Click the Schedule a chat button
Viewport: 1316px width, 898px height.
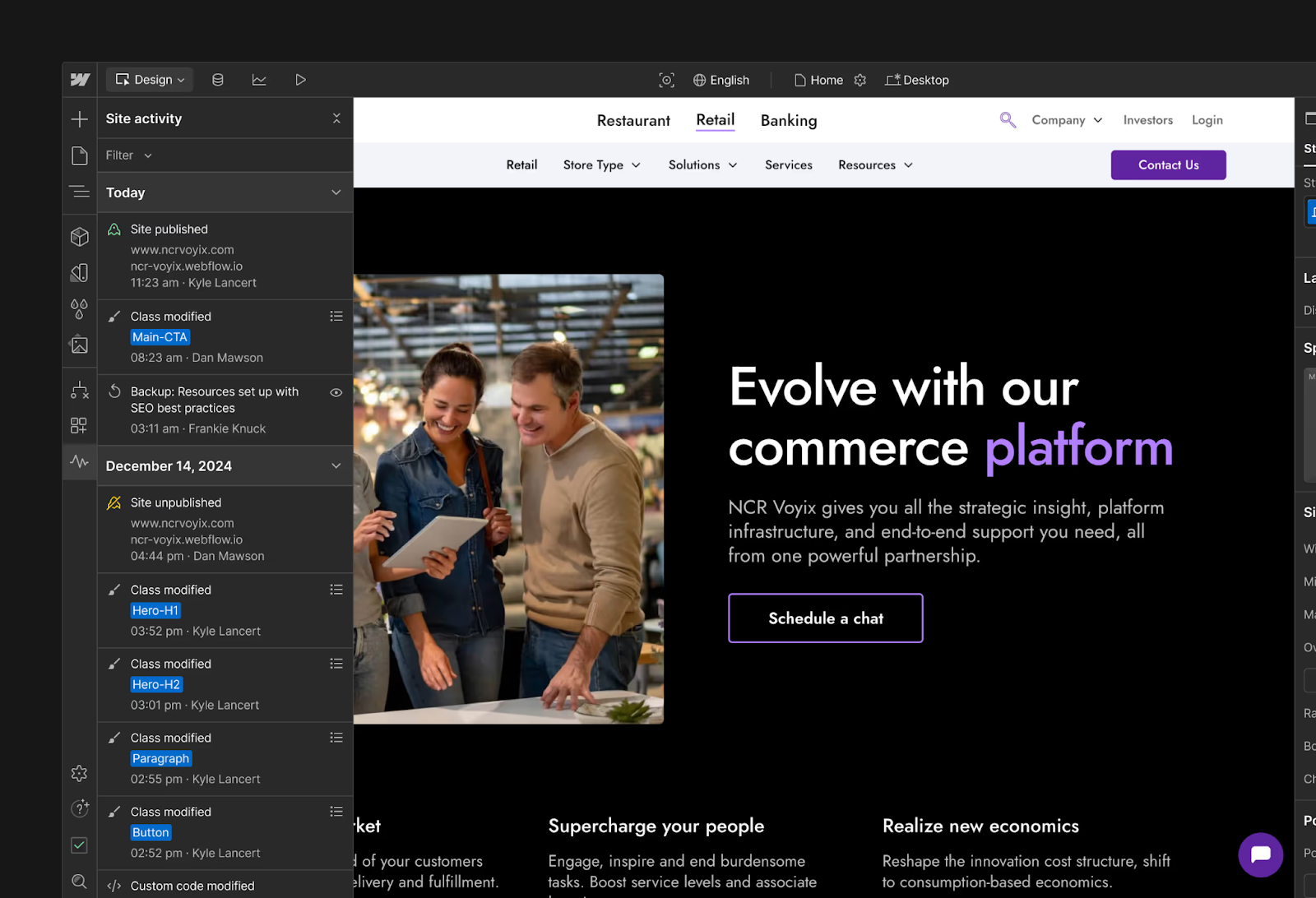[825, 618]
